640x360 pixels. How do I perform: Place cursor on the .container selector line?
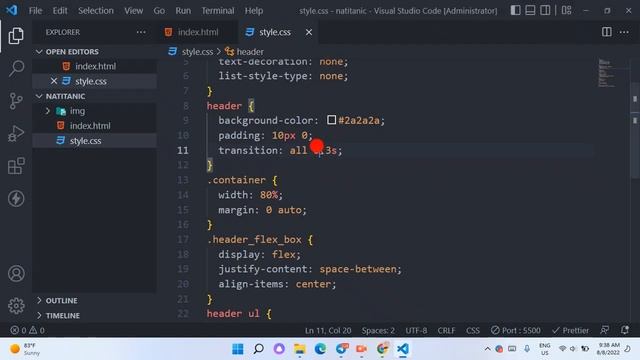[242, 180]
